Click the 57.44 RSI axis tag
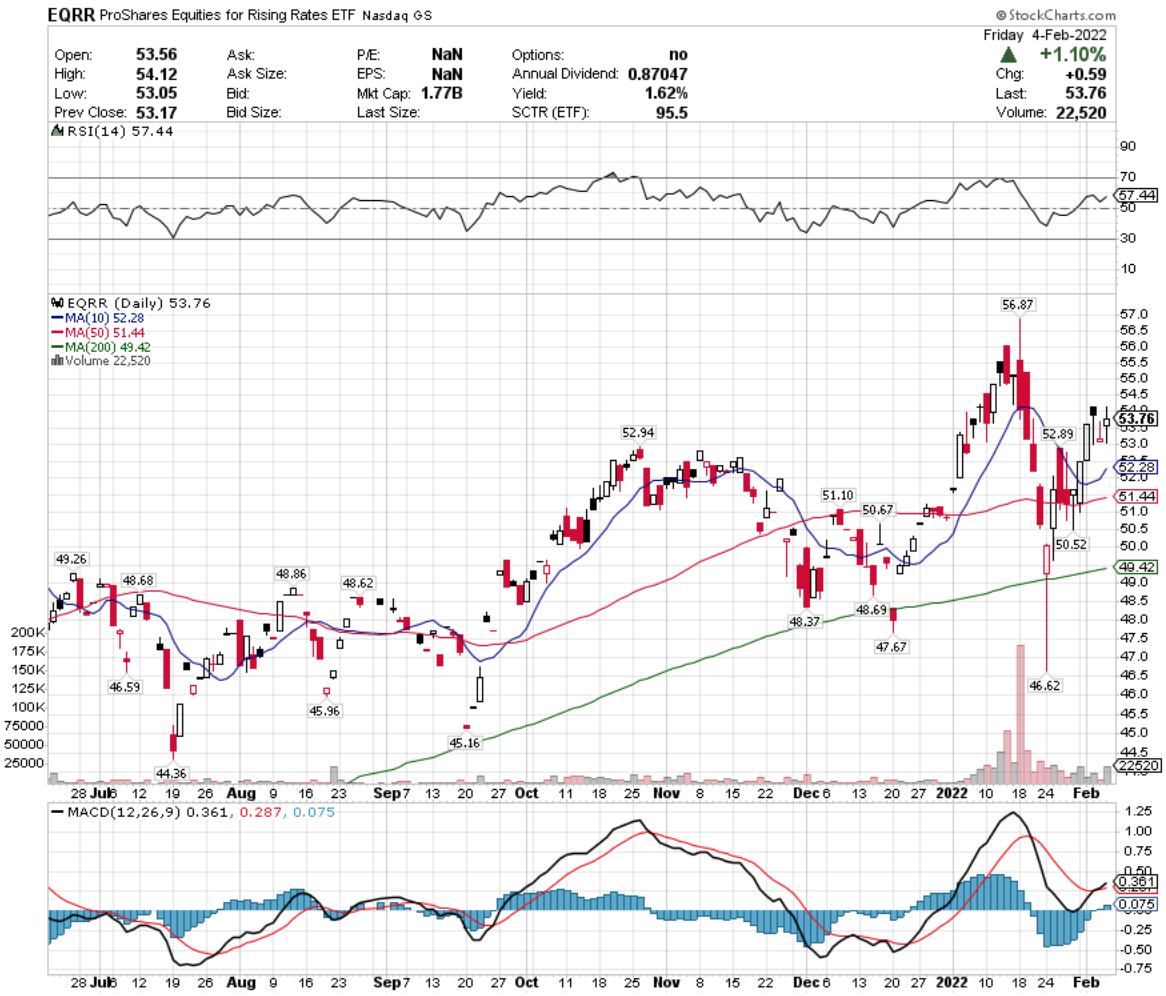Image resolution: width=1166 pixels, height=996 pixels. click(x=1136, y=195)
